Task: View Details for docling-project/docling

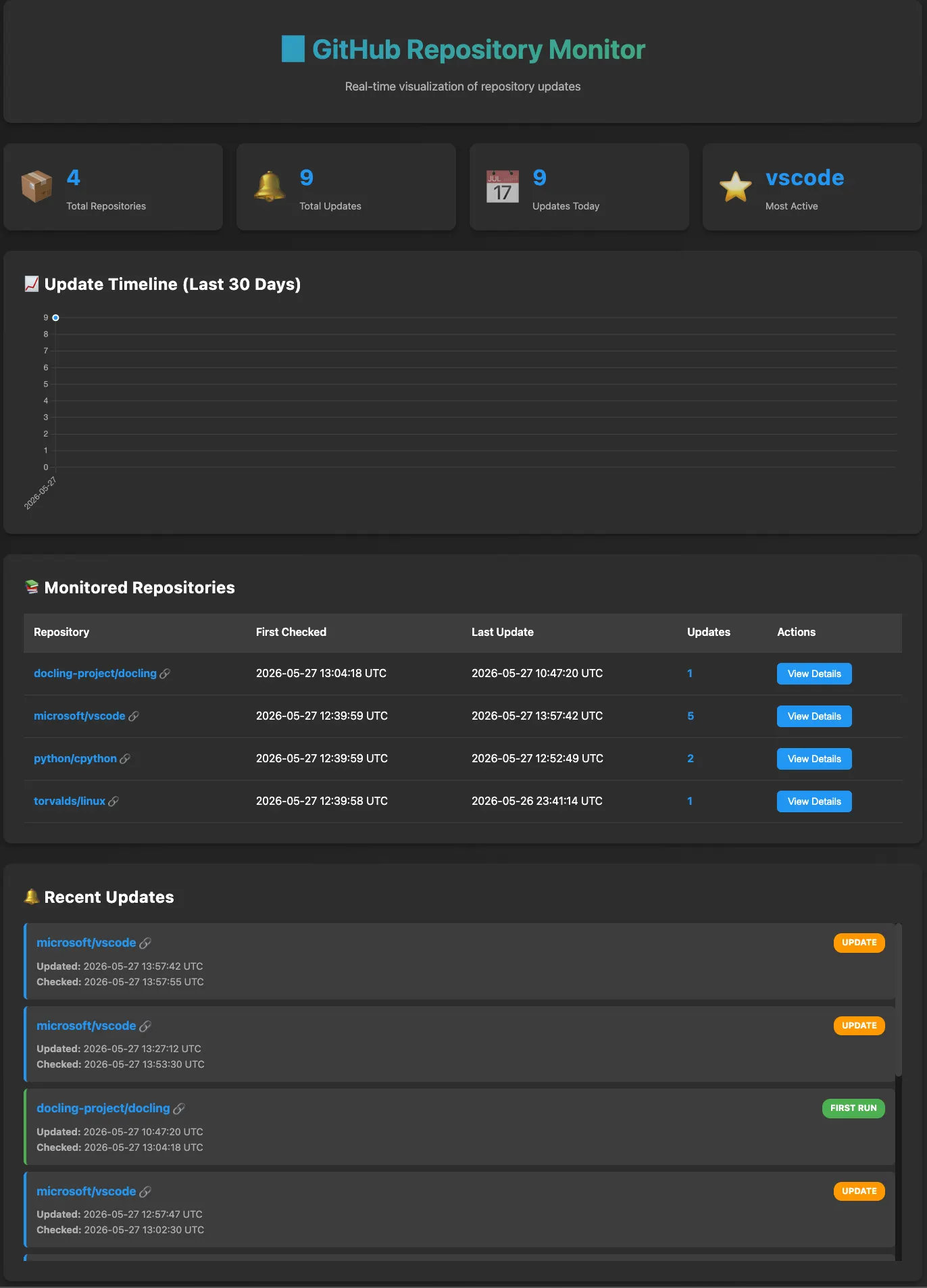Action: click(814, 674)
